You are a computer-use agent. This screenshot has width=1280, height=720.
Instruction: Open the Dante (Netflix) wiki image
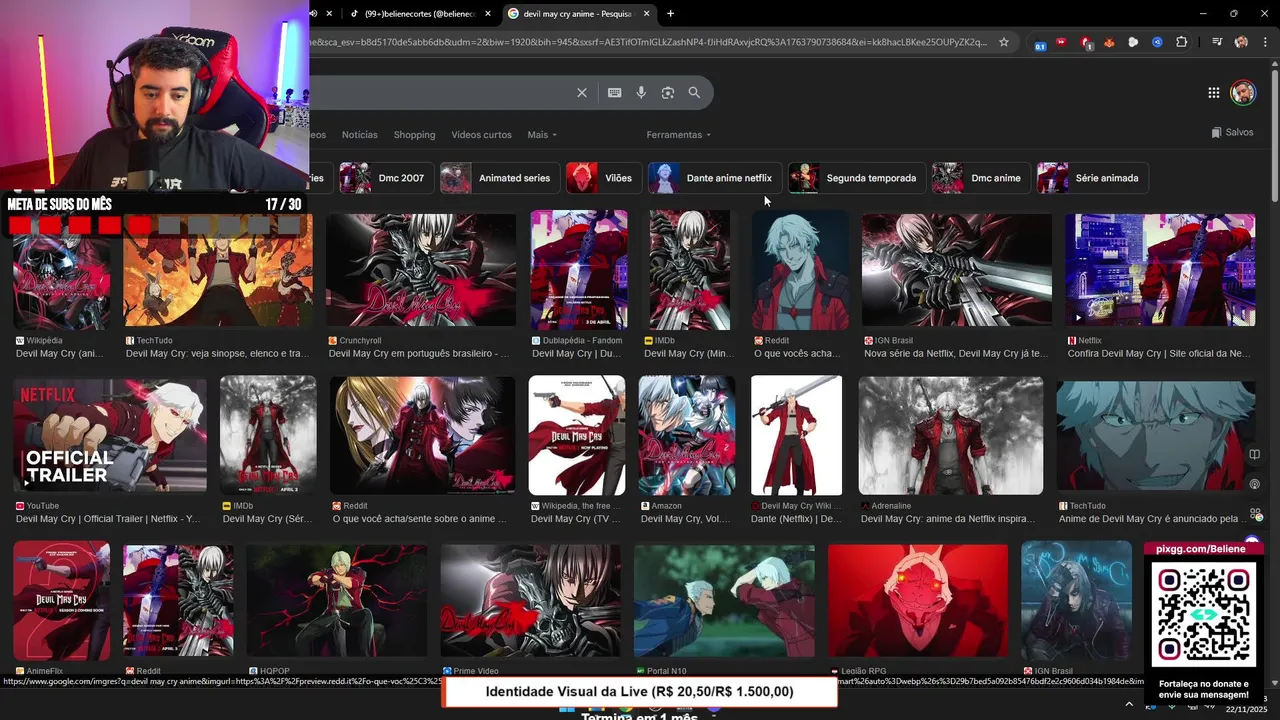click(796, 435)
